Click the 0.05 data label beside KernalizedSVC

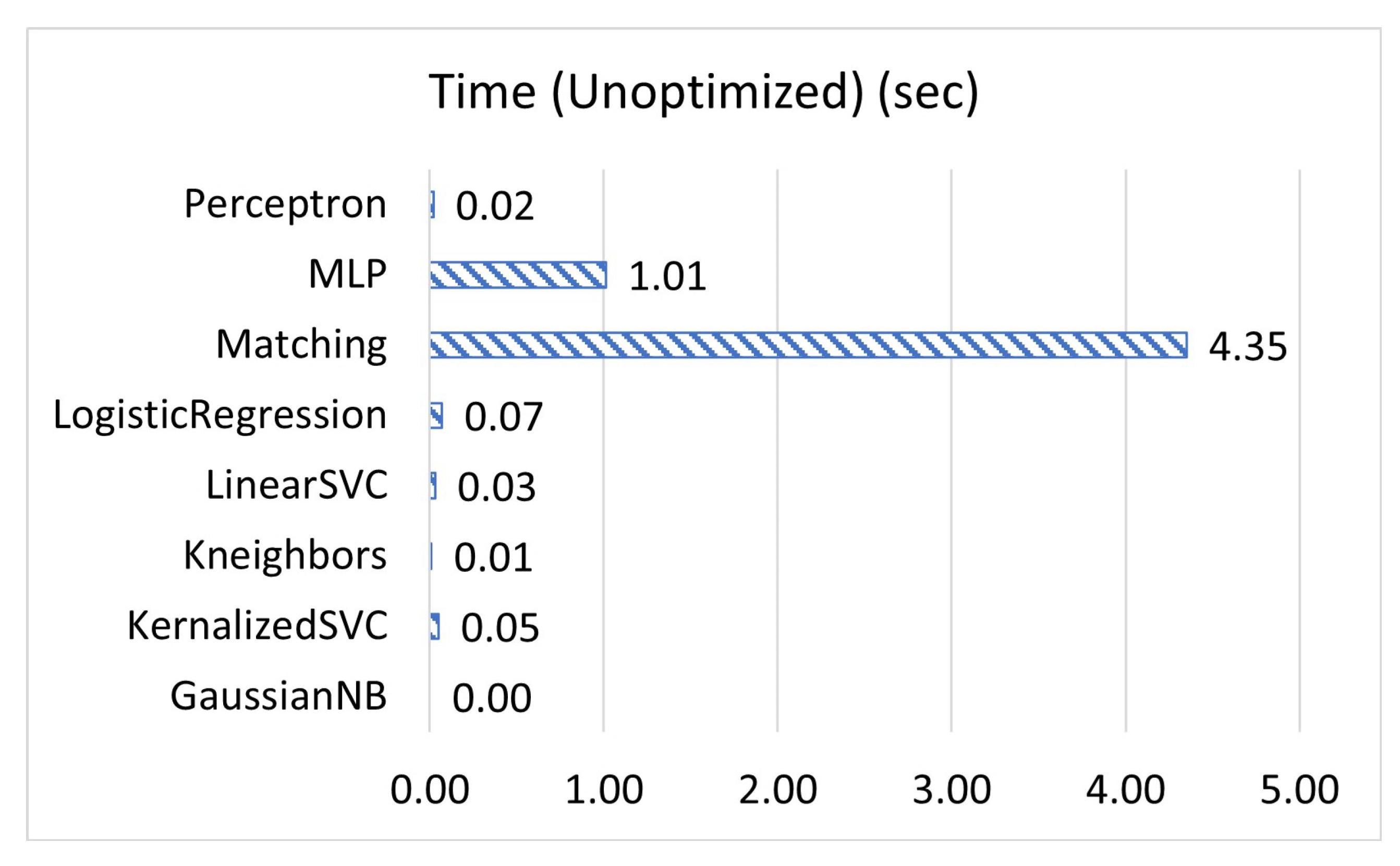500,628
